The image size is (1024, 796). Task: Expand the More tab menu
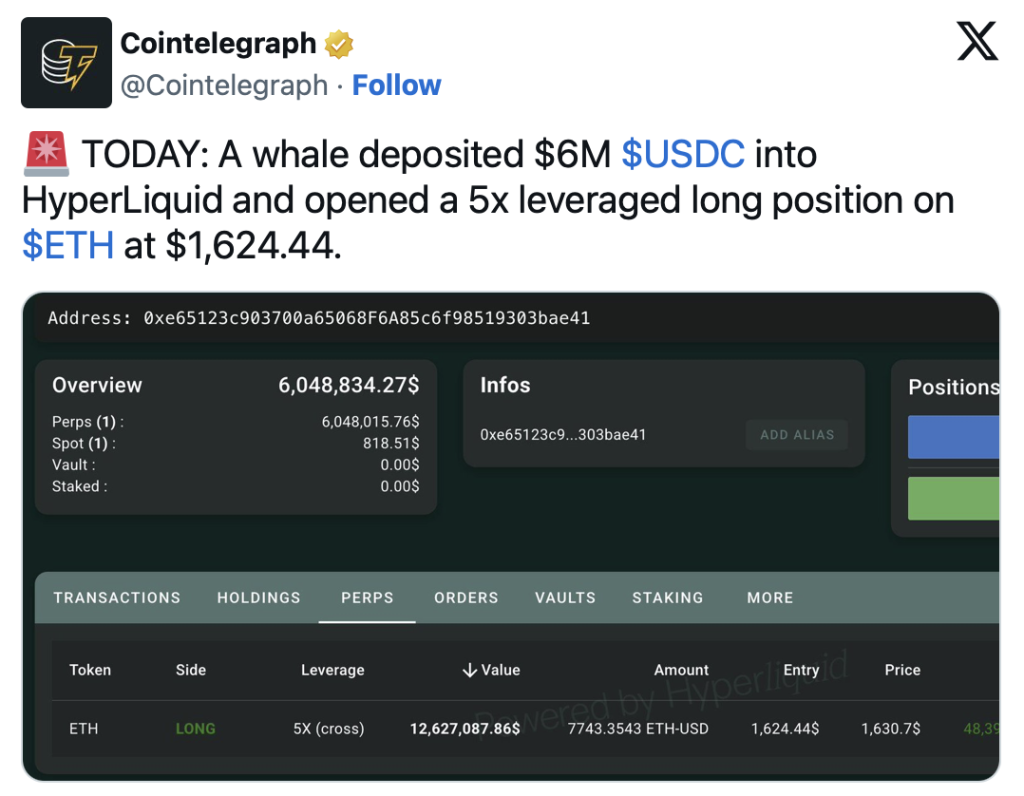coord(770,597)
